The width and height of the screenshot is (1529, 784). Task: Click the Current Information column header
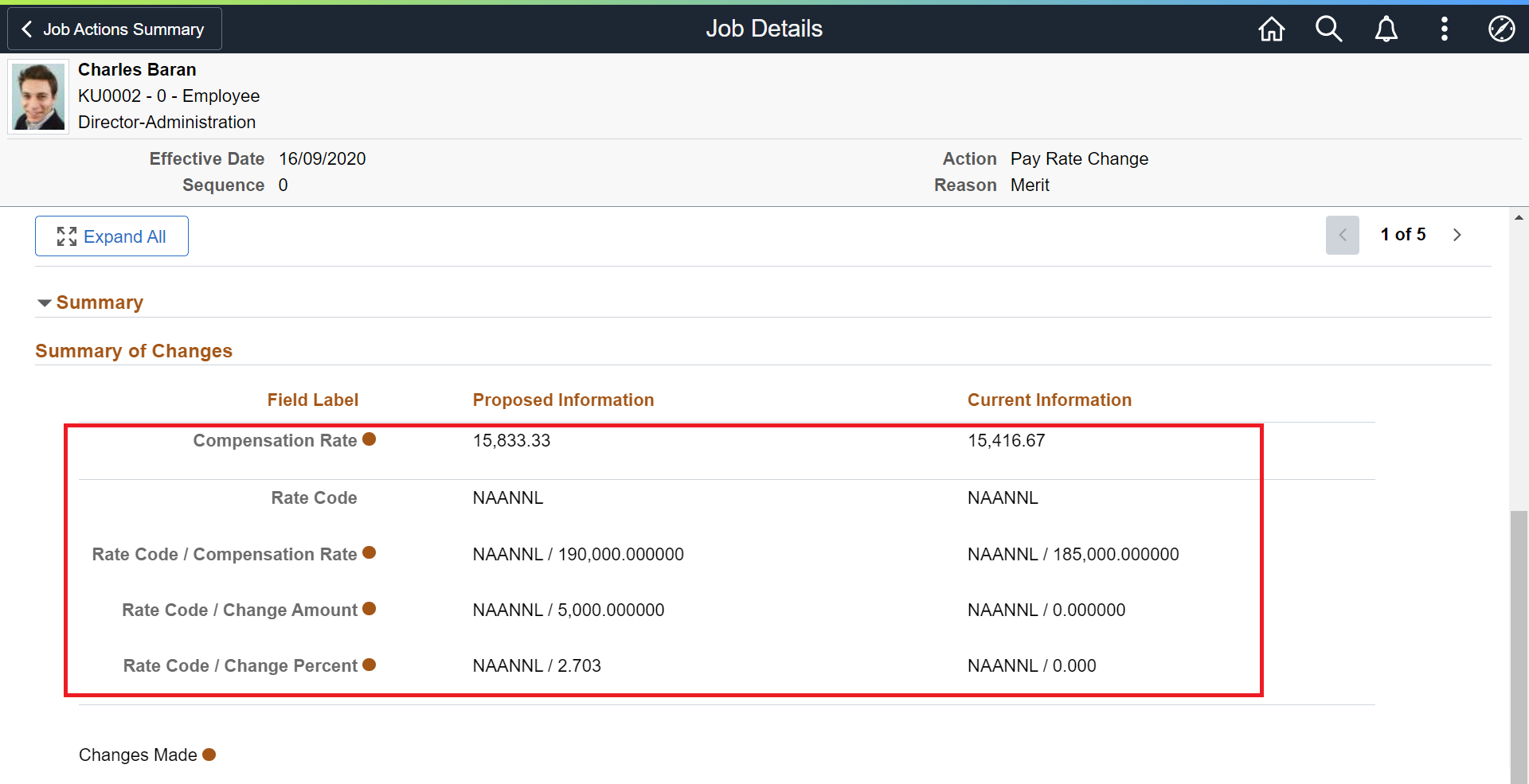click(x=1049, y=400)
